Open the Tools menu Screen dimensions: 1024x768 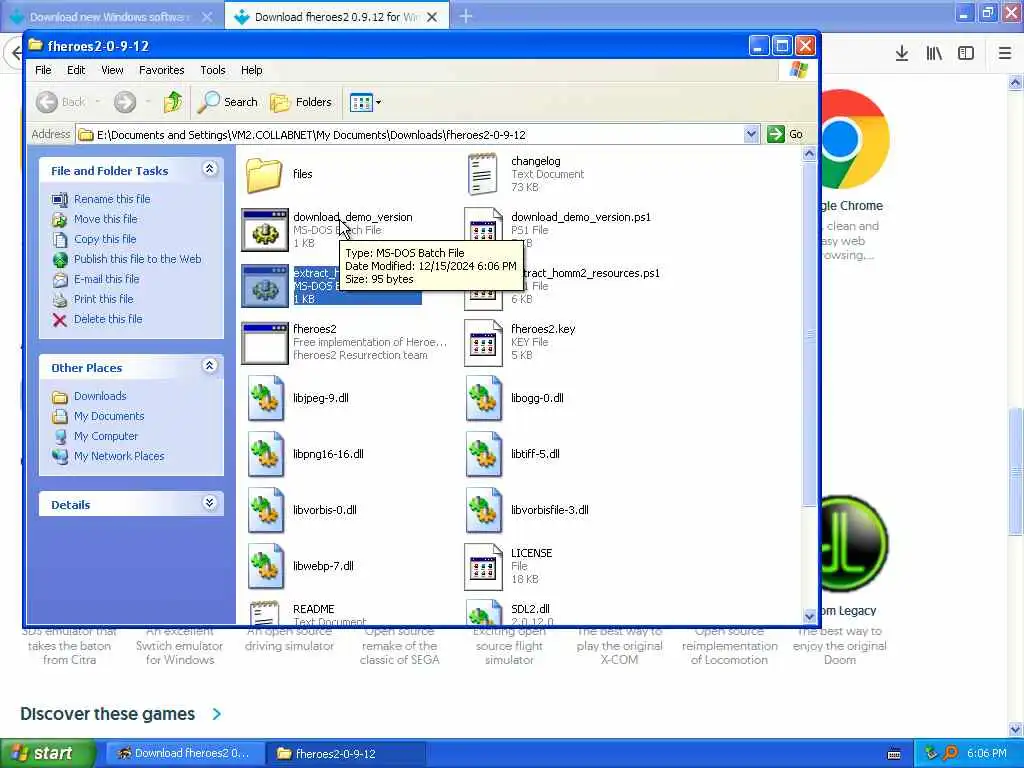click(213, 70)
